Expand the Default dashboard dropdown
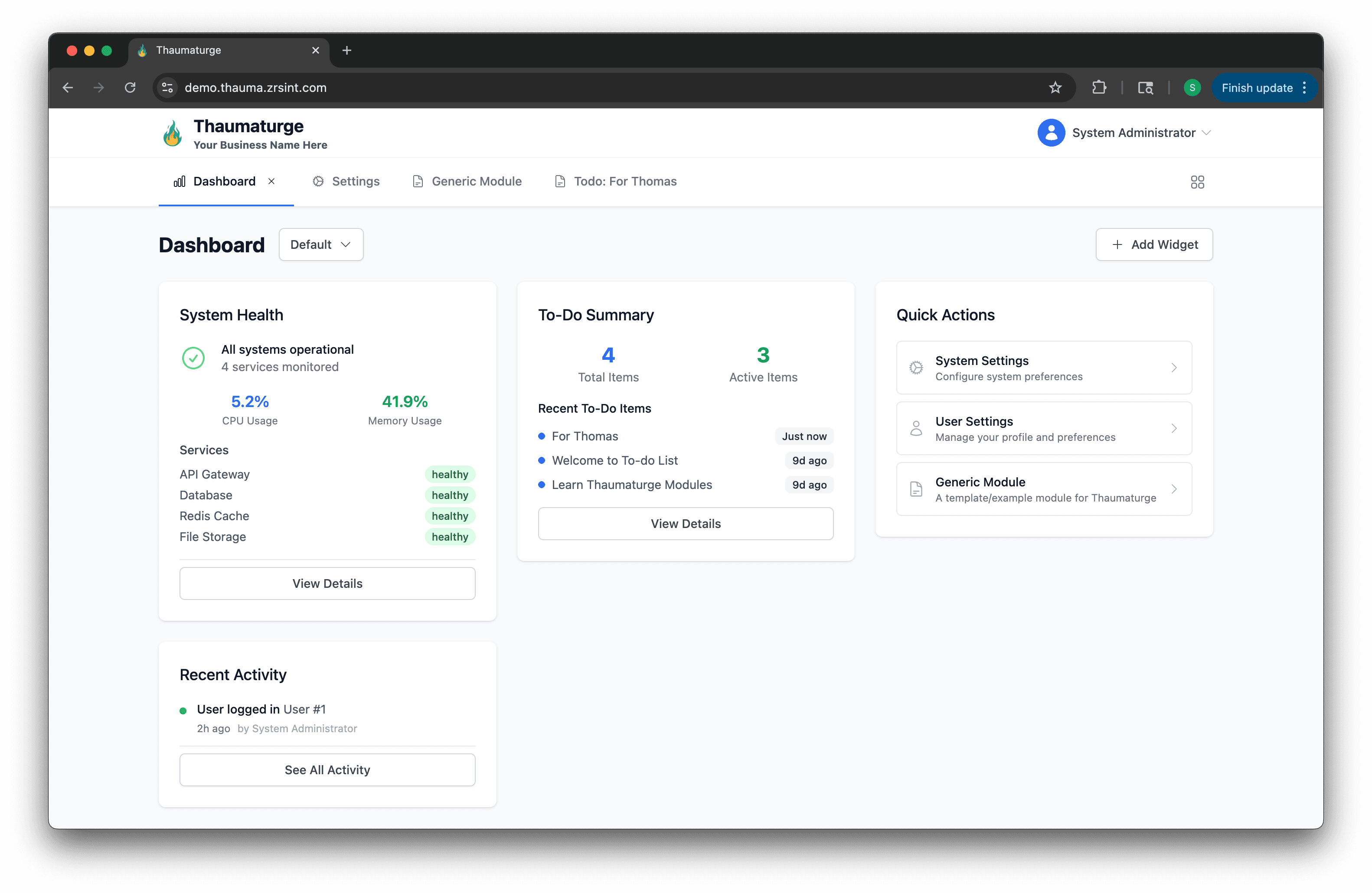Image resolution: width=1372 pixels, height=893 pixels. tap(321, 245)
